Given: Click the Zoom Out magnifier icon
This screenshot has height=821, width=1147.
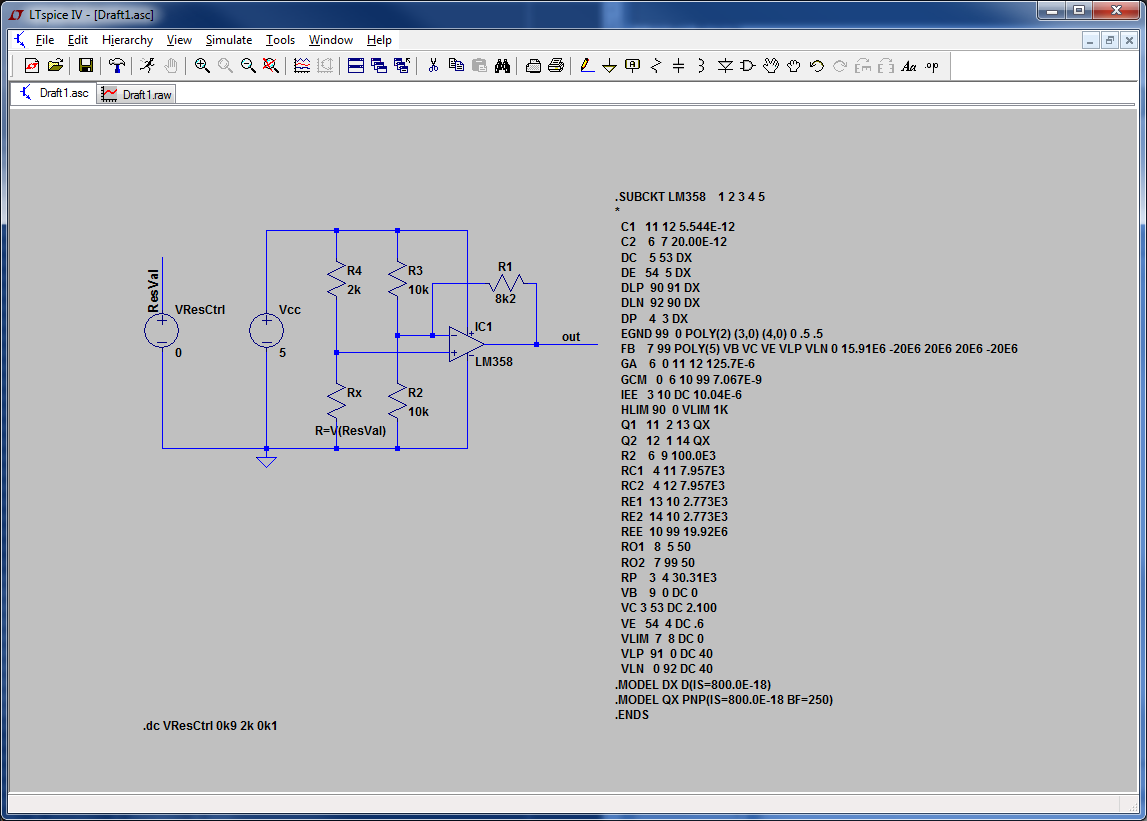Looking at the screenshot, I should pos(248,66).
